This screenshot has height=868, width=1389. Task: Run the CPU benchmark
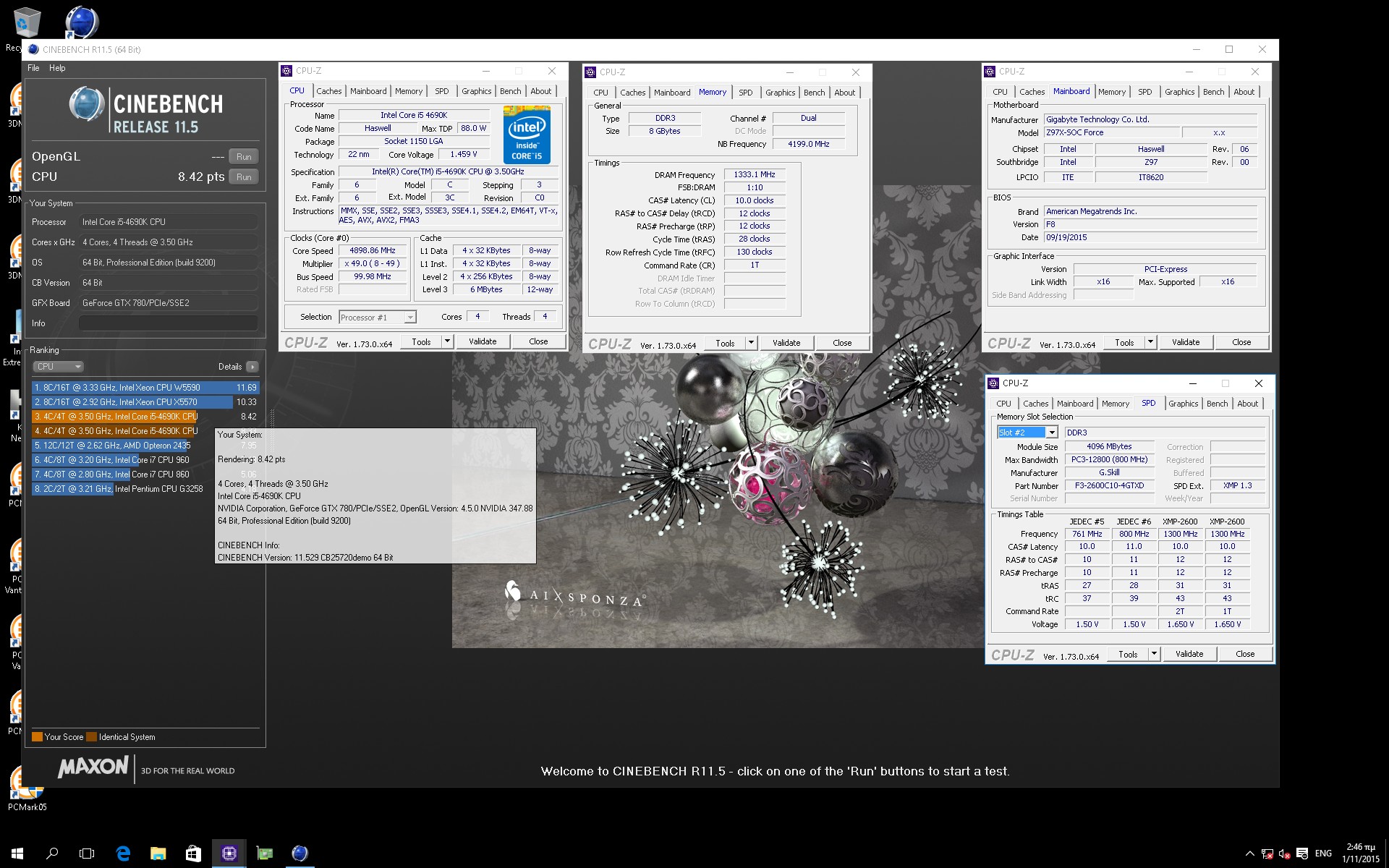[244, 177]
